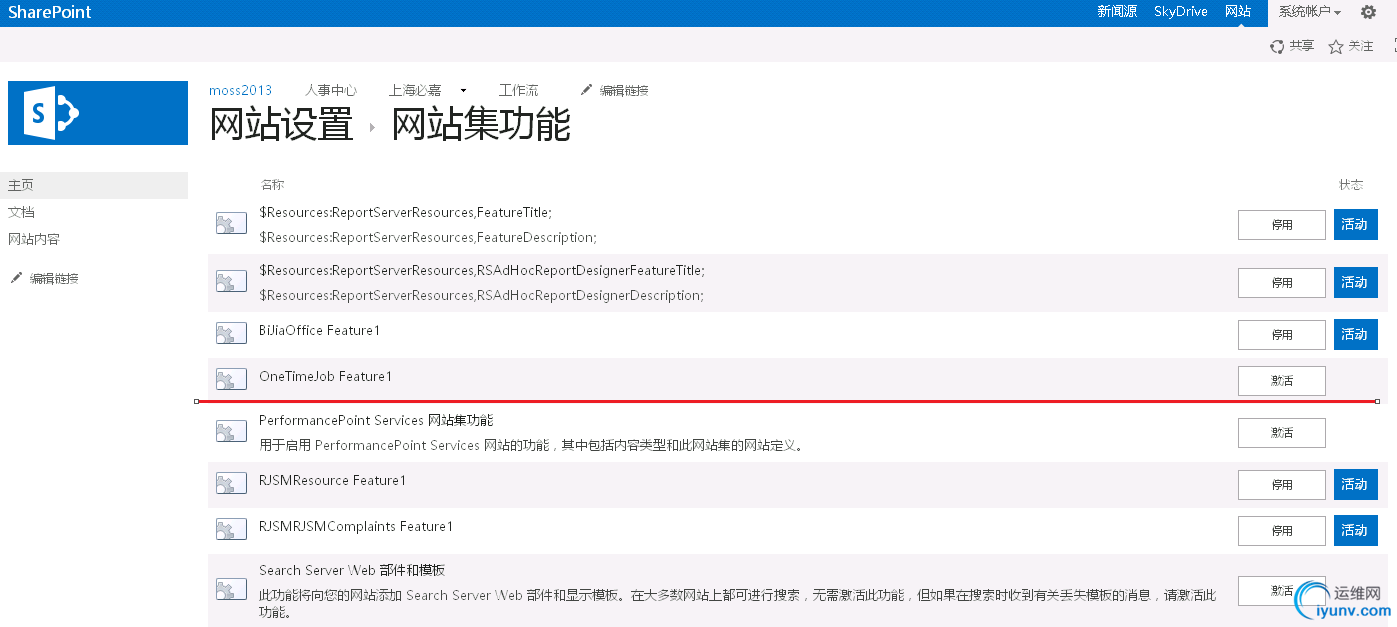Click the OneTimeJob Feature1 name
The width and height of the screenshot is (1397, 627).
(325, 376)
